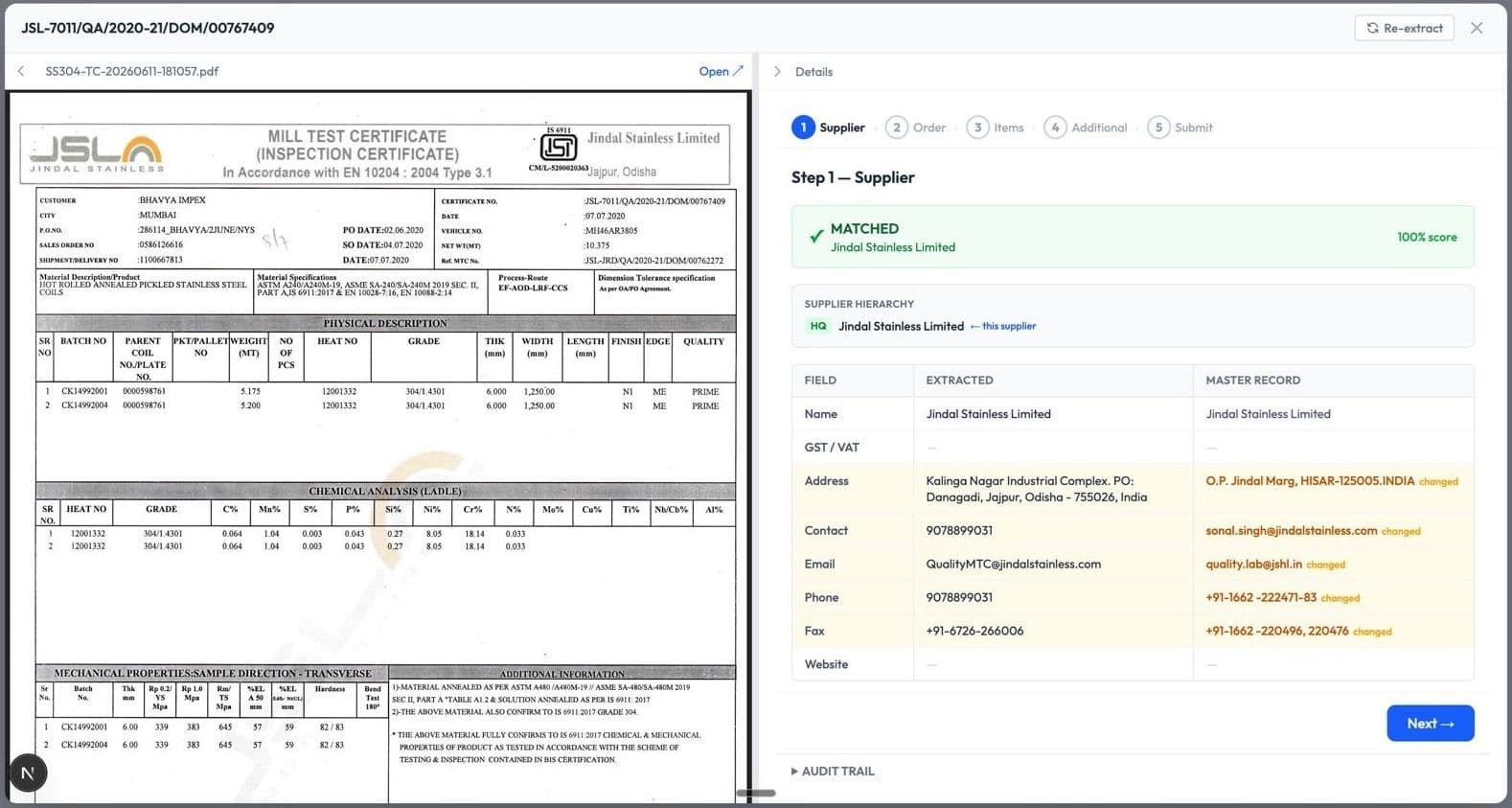Click master fax +91-1662 -220496, 220476
The image size is (1512, 808).
point(1276,631)
